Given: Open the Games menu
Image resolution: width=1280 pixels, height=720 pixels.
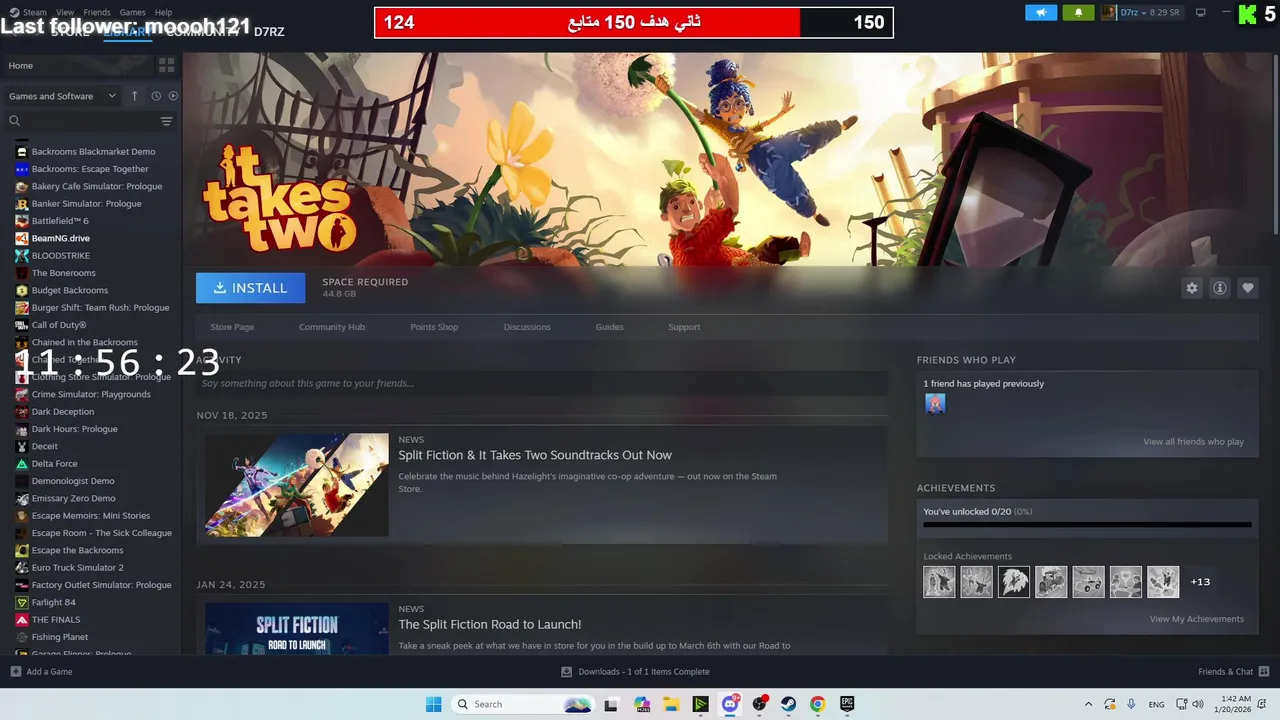Looking at the screenshot, I should point(133,12).
